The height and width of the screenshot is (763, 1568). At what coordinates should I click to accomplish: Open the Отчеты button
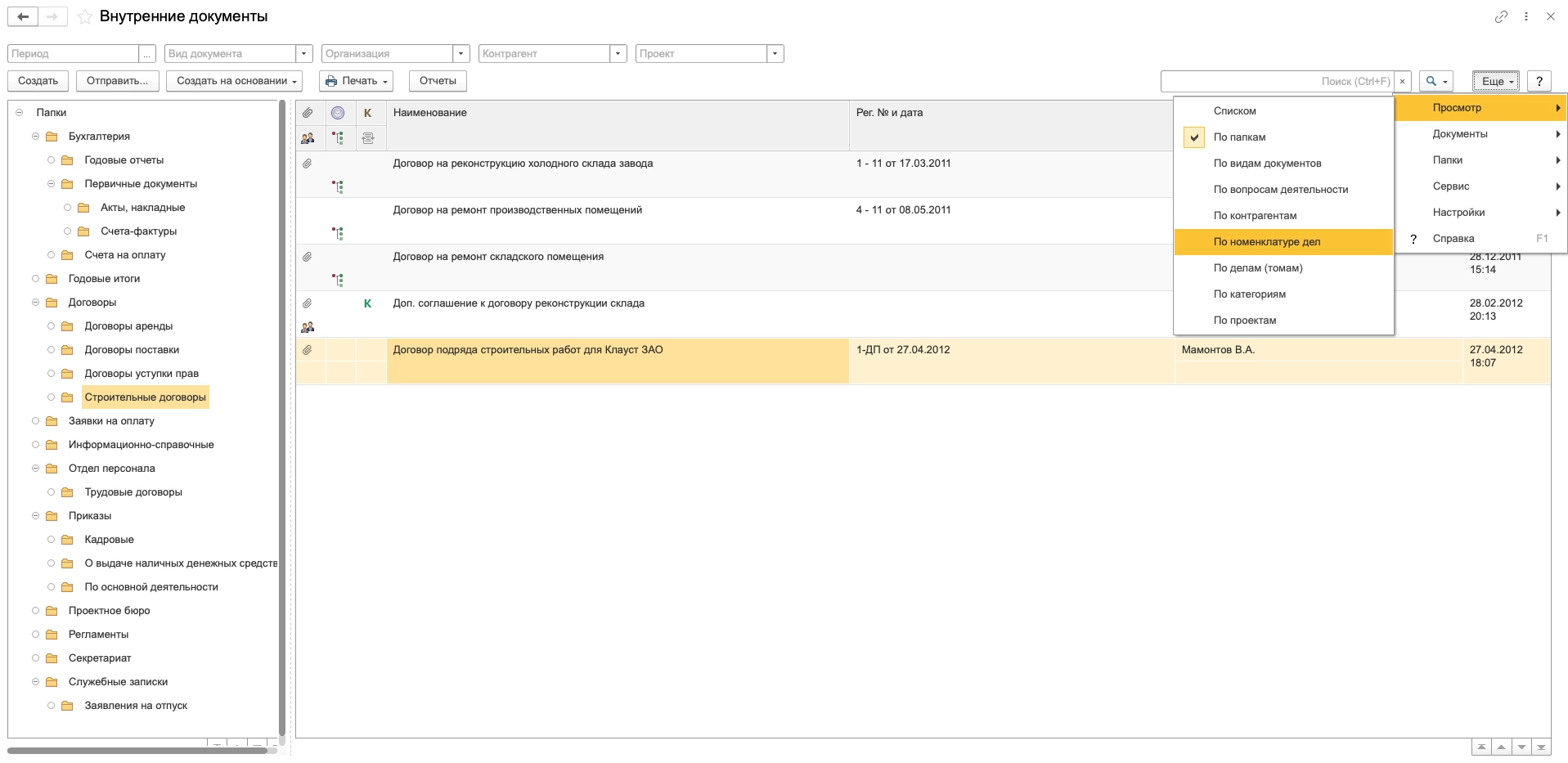(438, 81)
